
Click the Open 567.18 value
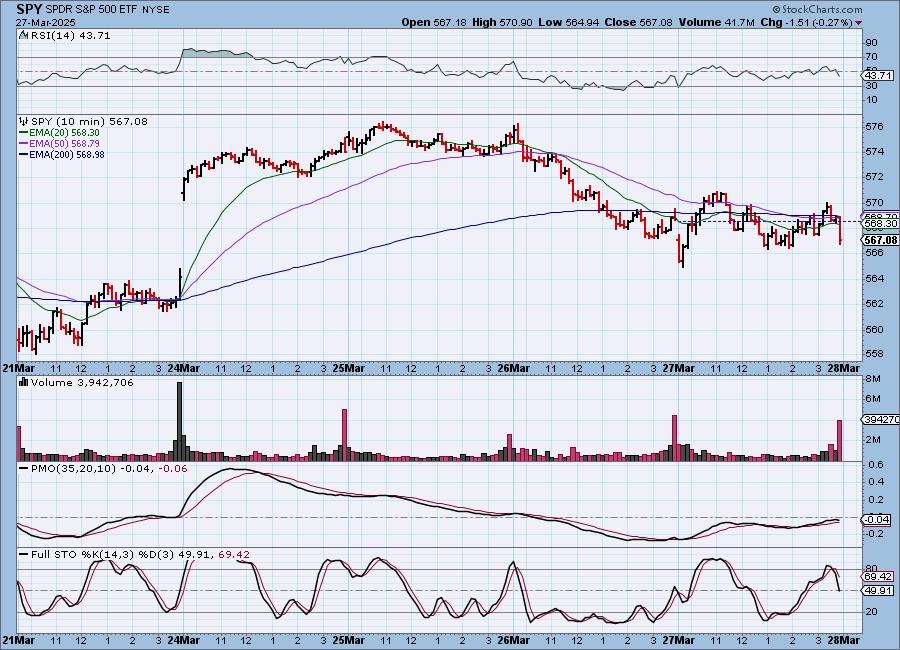pyautogui.click(x=434, y=22)
